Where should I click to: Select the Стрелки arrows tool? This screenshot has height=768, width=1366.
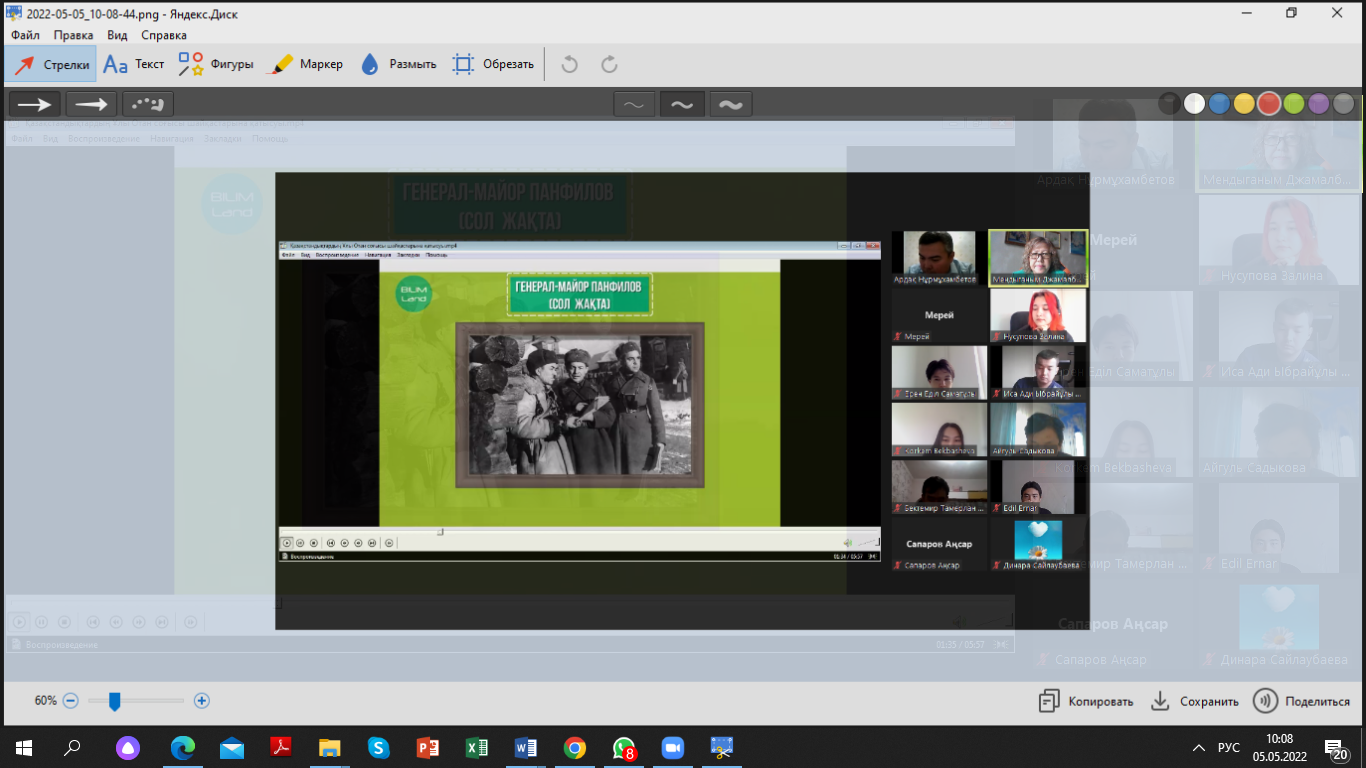click(x=51, y=64)
